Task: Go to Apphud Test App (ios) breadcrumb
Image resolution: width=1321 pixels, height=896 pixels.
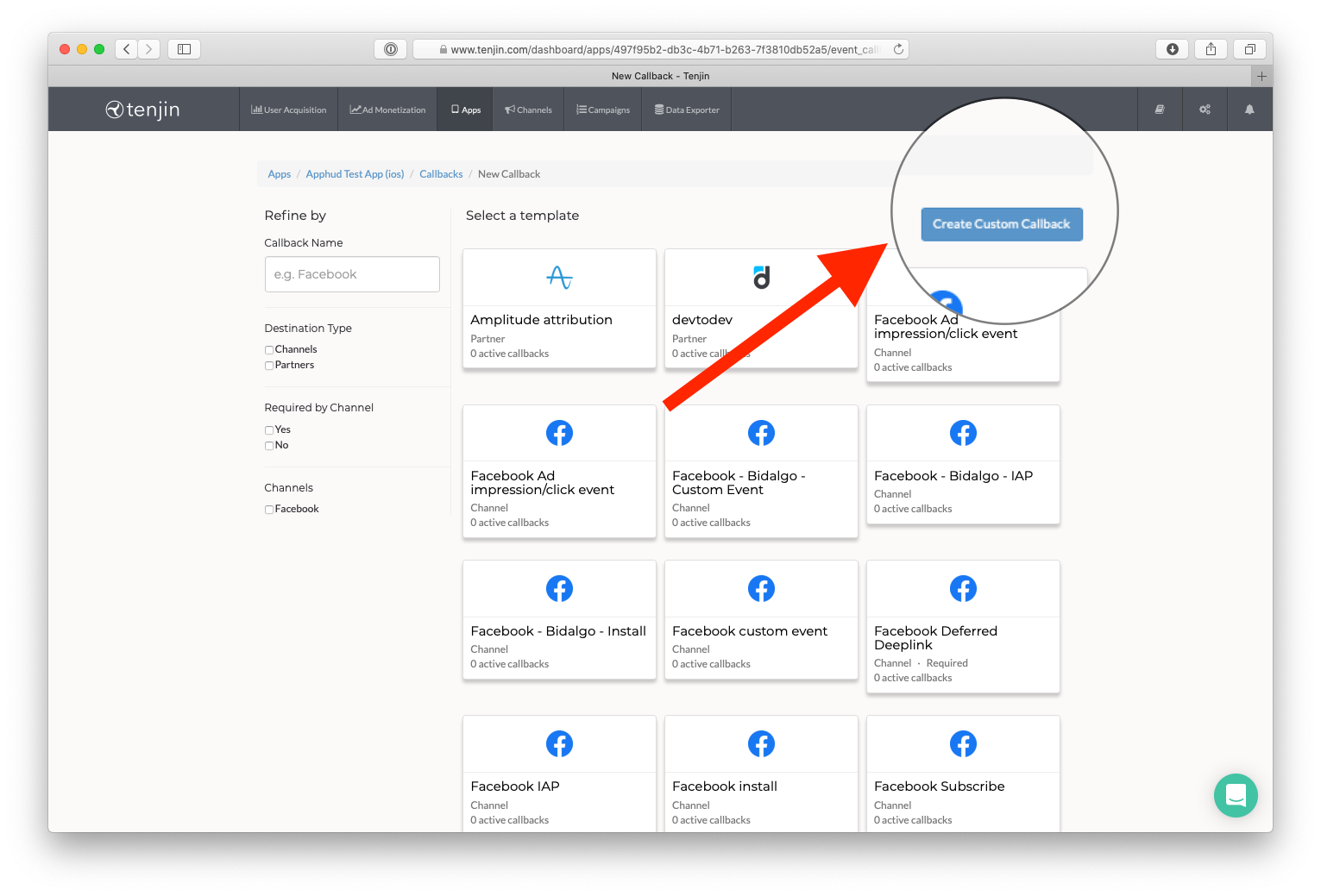Action: click(x=355, y=174)
